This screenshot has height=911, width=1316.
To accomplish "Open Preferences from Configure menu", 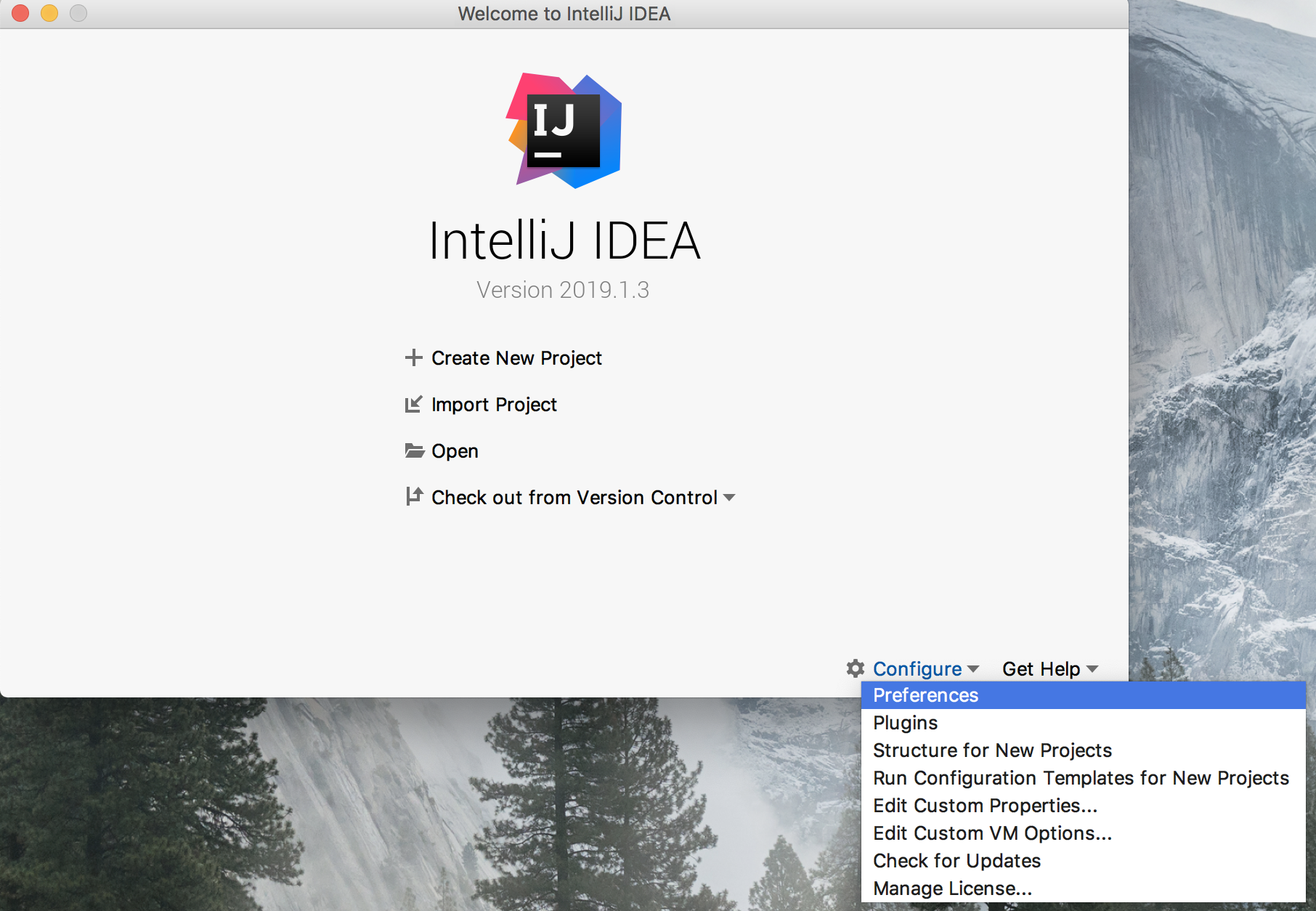I will (1083, 695).
